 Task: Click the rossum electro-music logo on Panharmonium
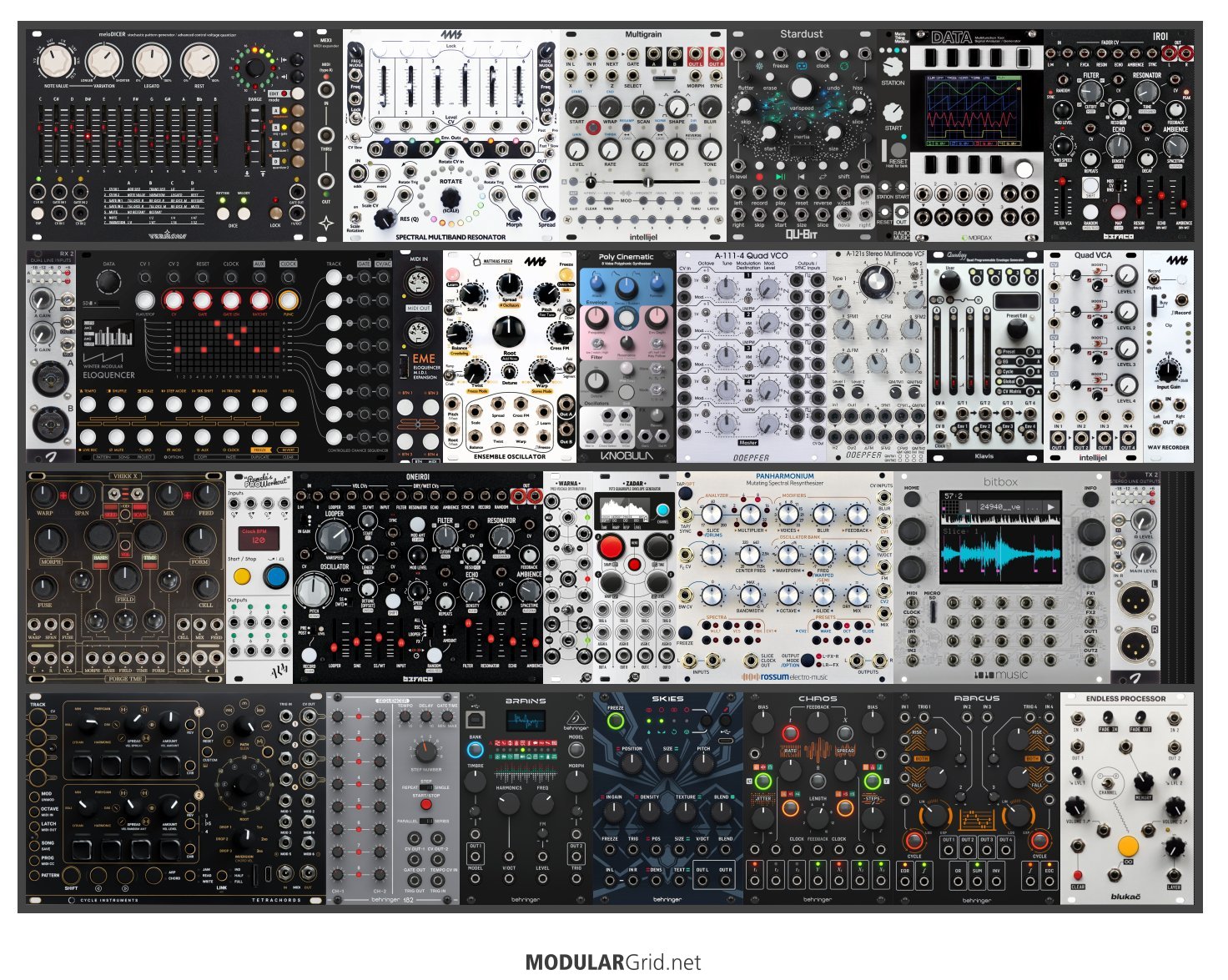point(784,676)
